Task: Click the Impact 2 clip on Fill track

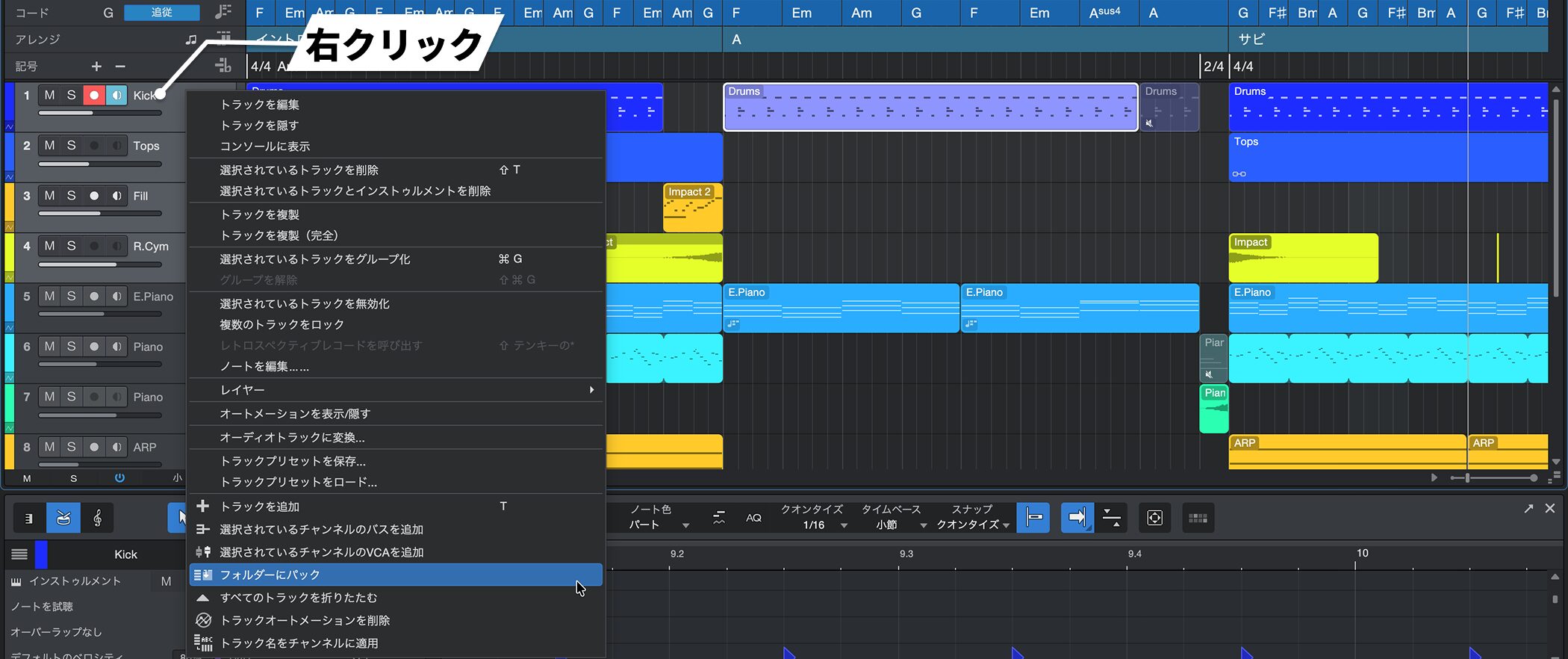Action: coord(692,209)
